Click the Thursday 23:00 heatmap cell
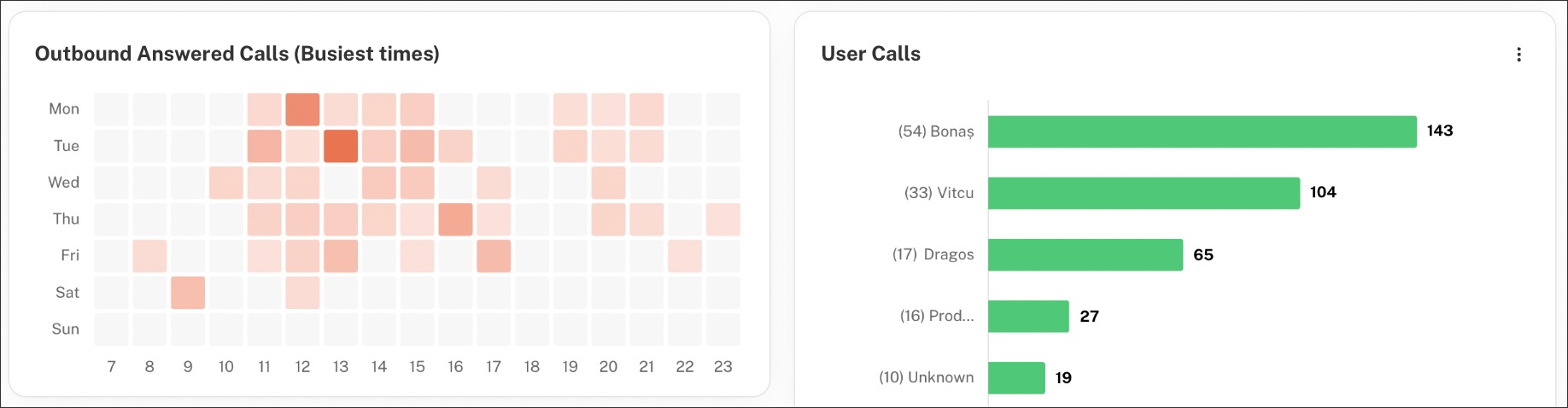The width and height of the screenshot is (1568, 408). [723, 219]
